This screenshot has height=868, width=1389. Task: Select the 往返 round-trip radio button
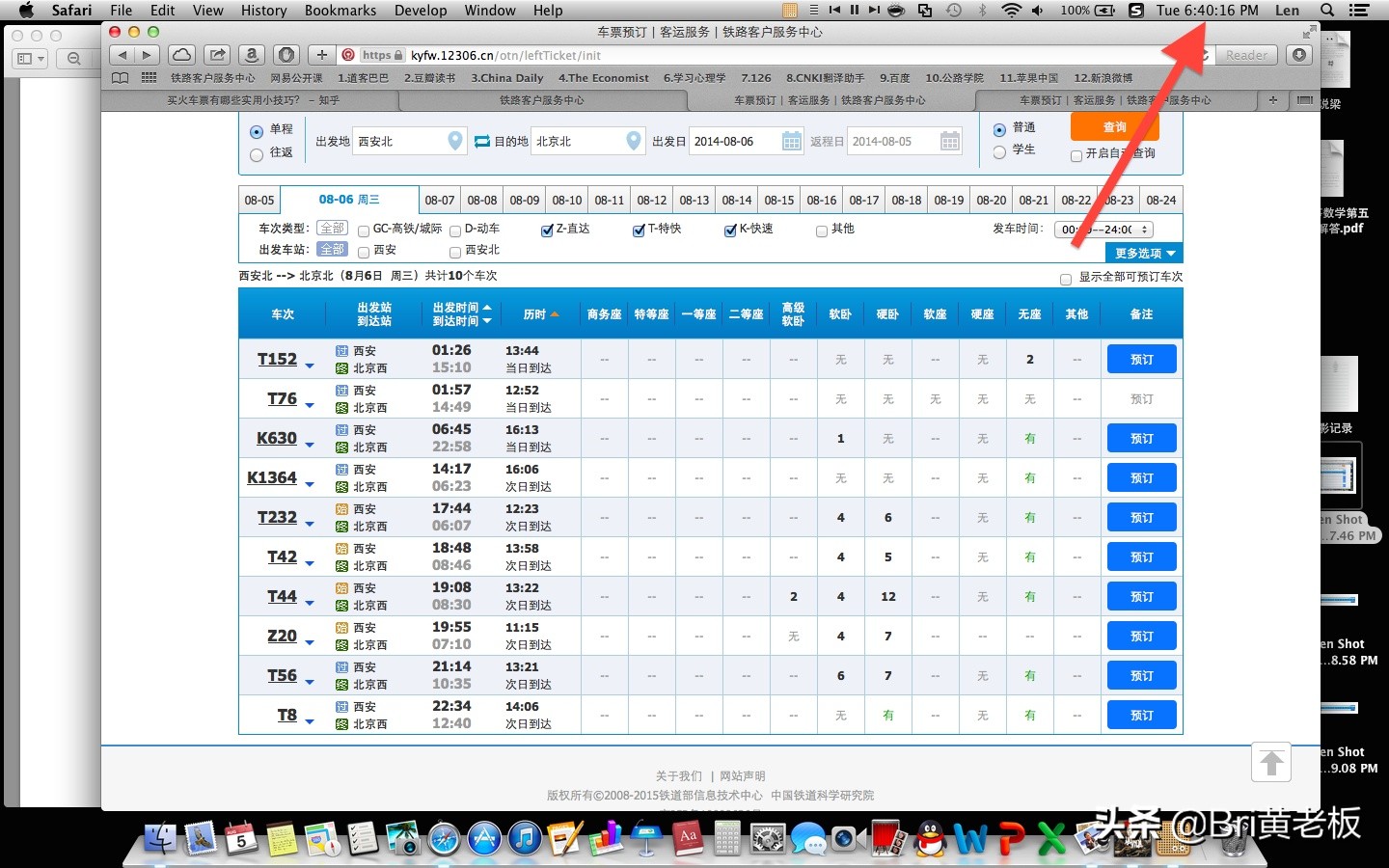[x=257, y=154]
